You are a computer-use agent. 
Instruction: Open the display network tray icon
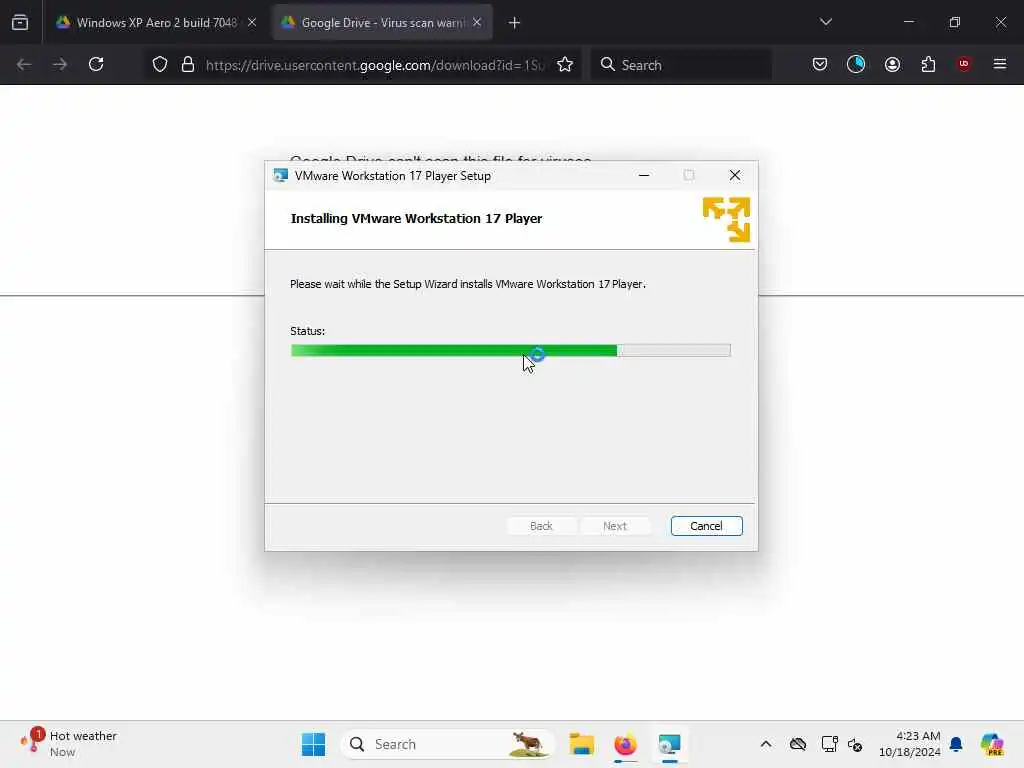[x=829, y=744]
